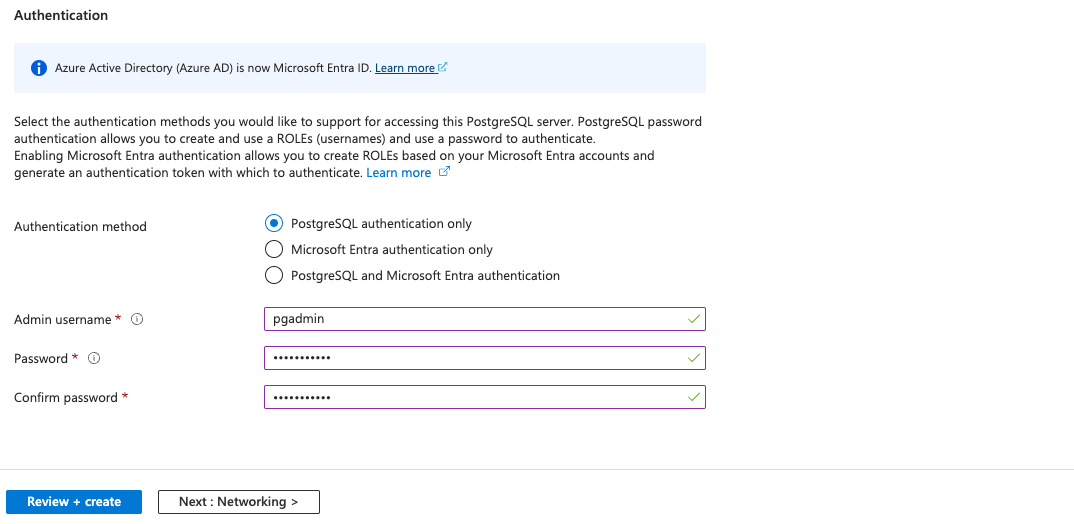Enable PostgreSQL and Microsoft Entra authentication
This screenshot has height=524, width=1074.
pyautogui.click(x=274, y=275)
